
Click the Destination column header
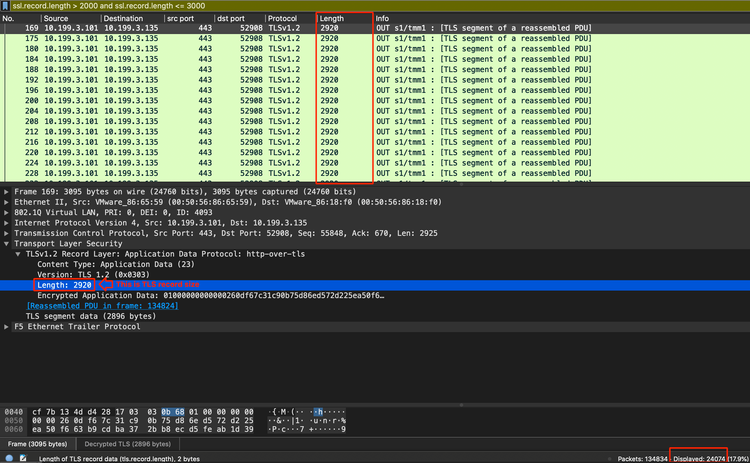pos(123,19)
